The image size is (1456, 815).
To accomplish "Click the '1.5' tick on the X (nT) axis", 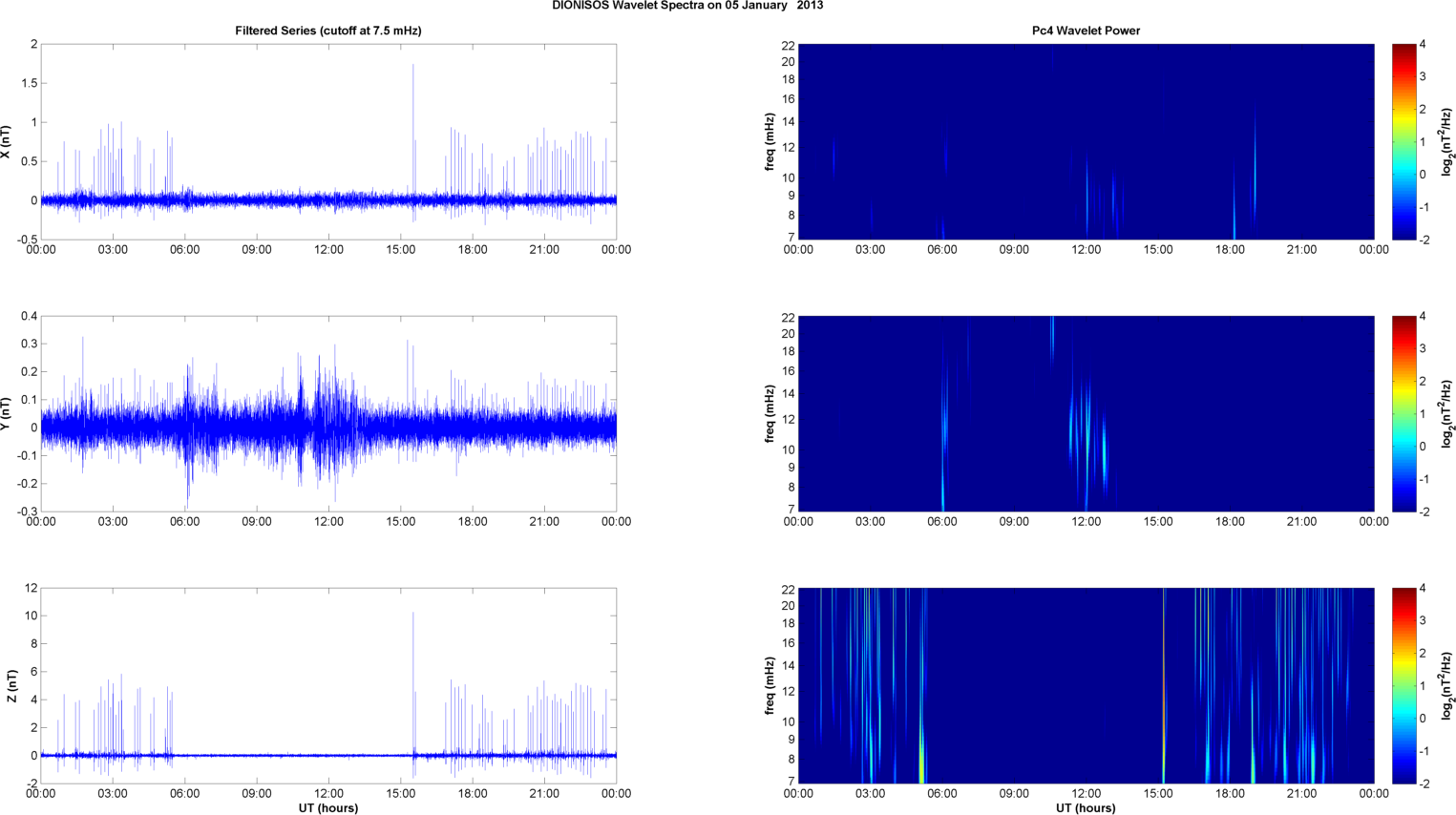I will pos(29,84).
